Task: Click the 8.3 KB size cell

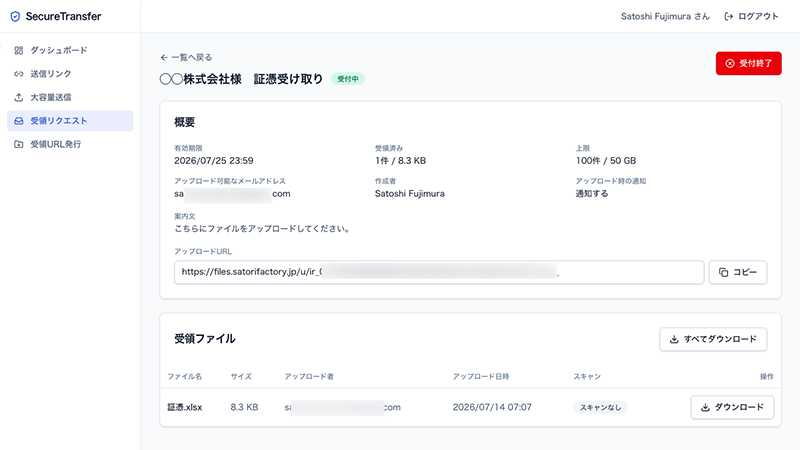Action: [x=244, y=407]
